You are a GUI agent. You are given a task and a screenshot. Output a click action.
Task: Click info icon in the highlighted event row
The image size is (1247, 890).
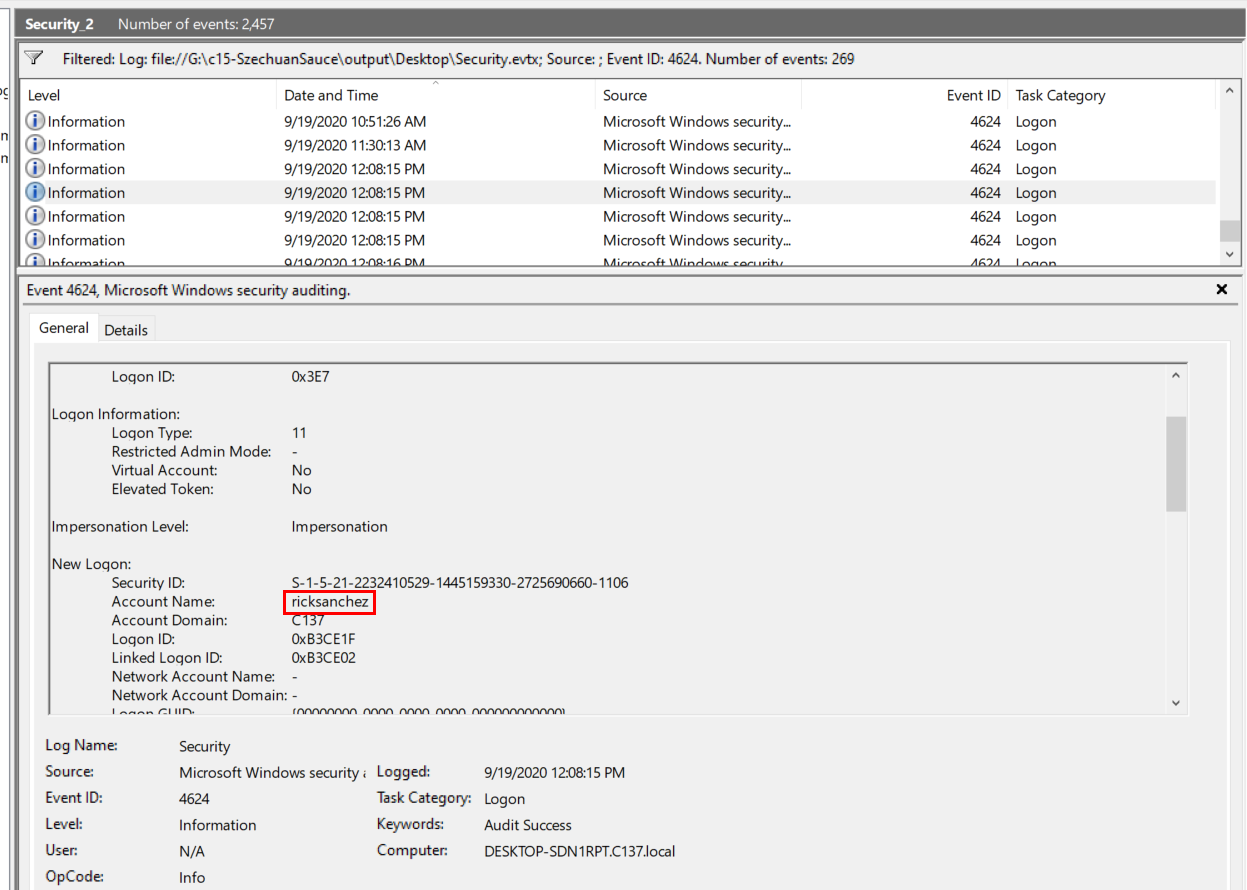pos(35,192)
